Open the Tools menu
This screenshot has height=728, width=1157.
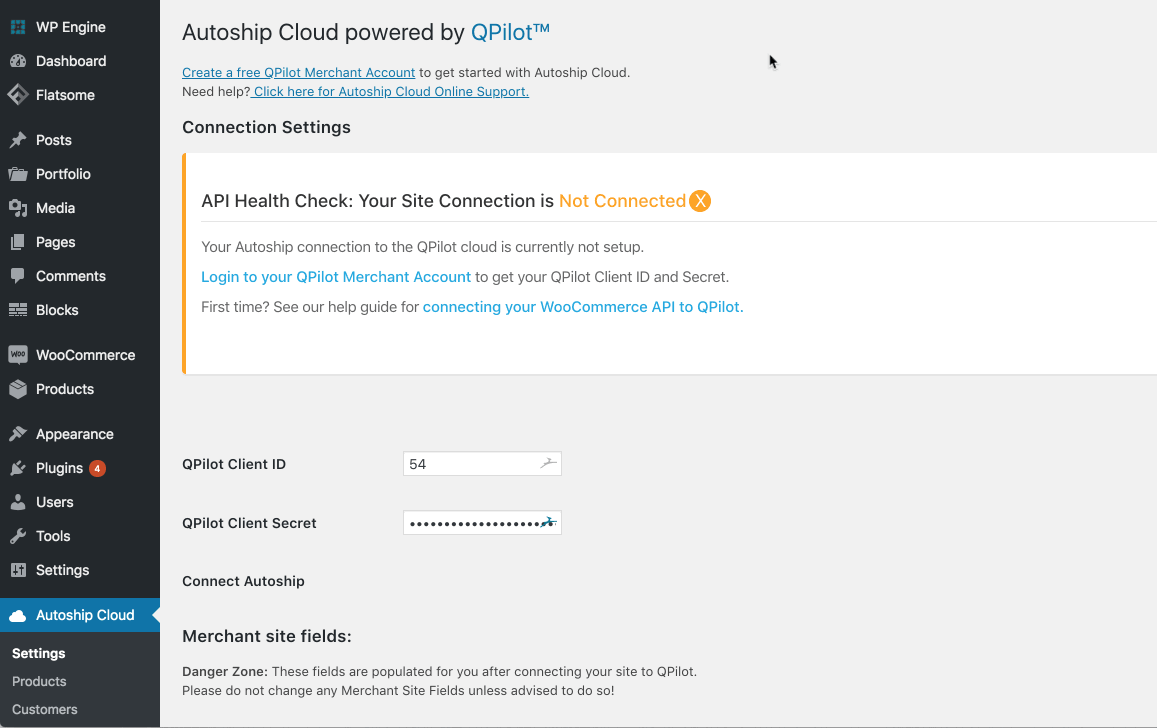coord(53,536)
